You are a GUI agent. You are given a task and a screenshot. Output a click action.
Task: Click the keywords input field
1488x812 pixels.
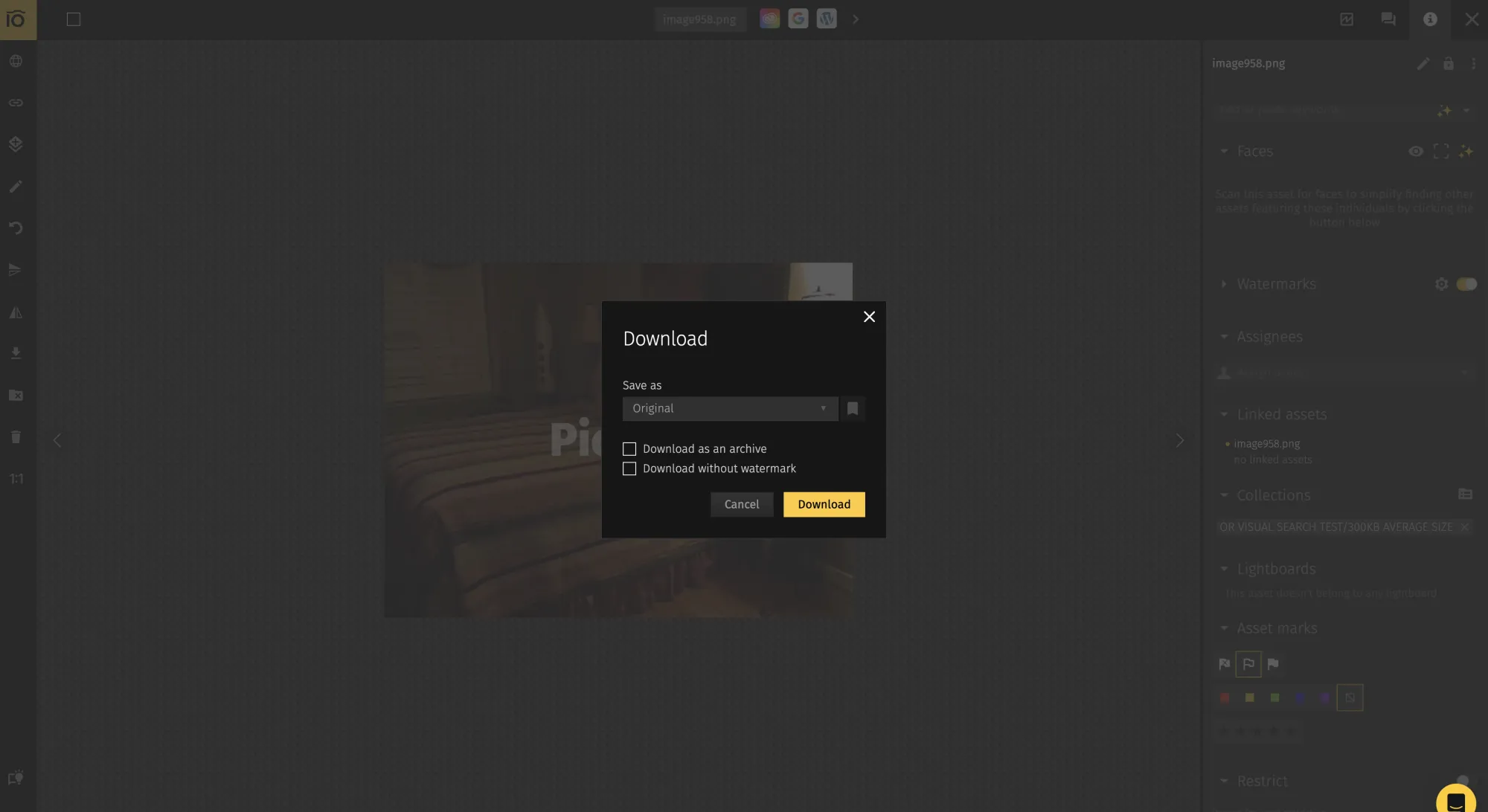pyautogui.click(x=1324, y=110)
